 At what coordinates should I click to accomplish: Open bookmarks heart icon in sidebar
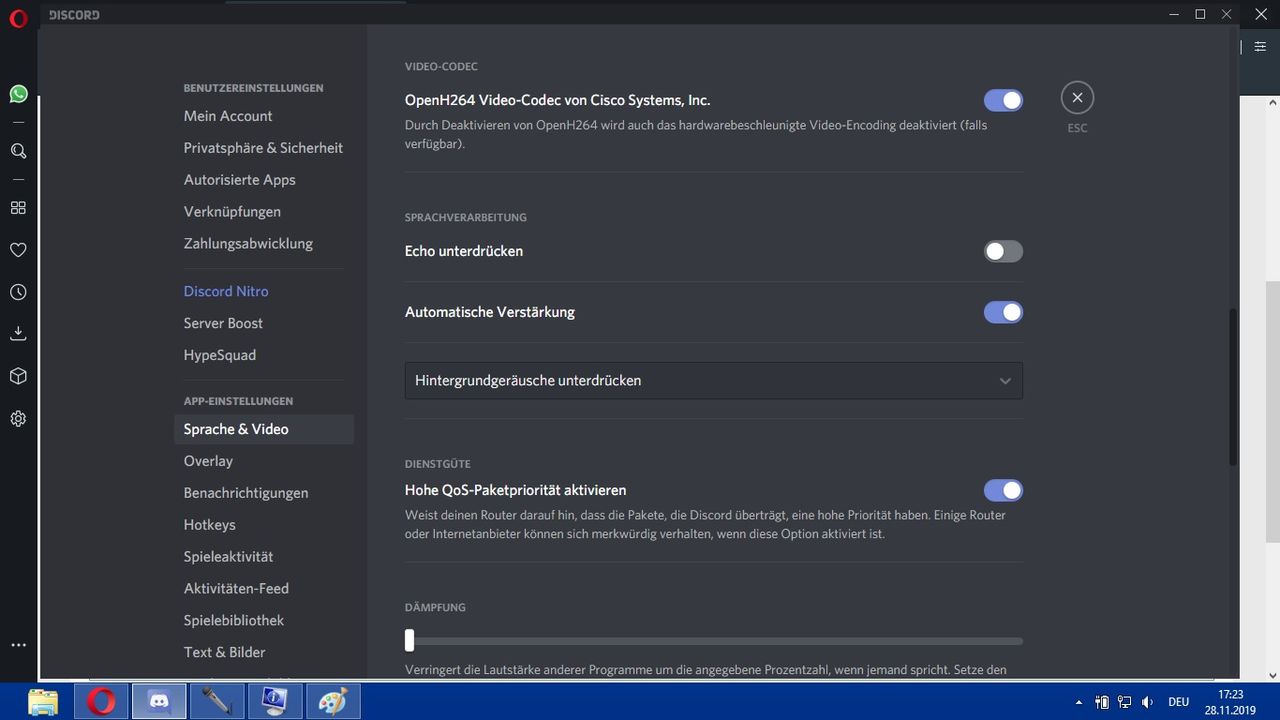(x=18, y=250)
